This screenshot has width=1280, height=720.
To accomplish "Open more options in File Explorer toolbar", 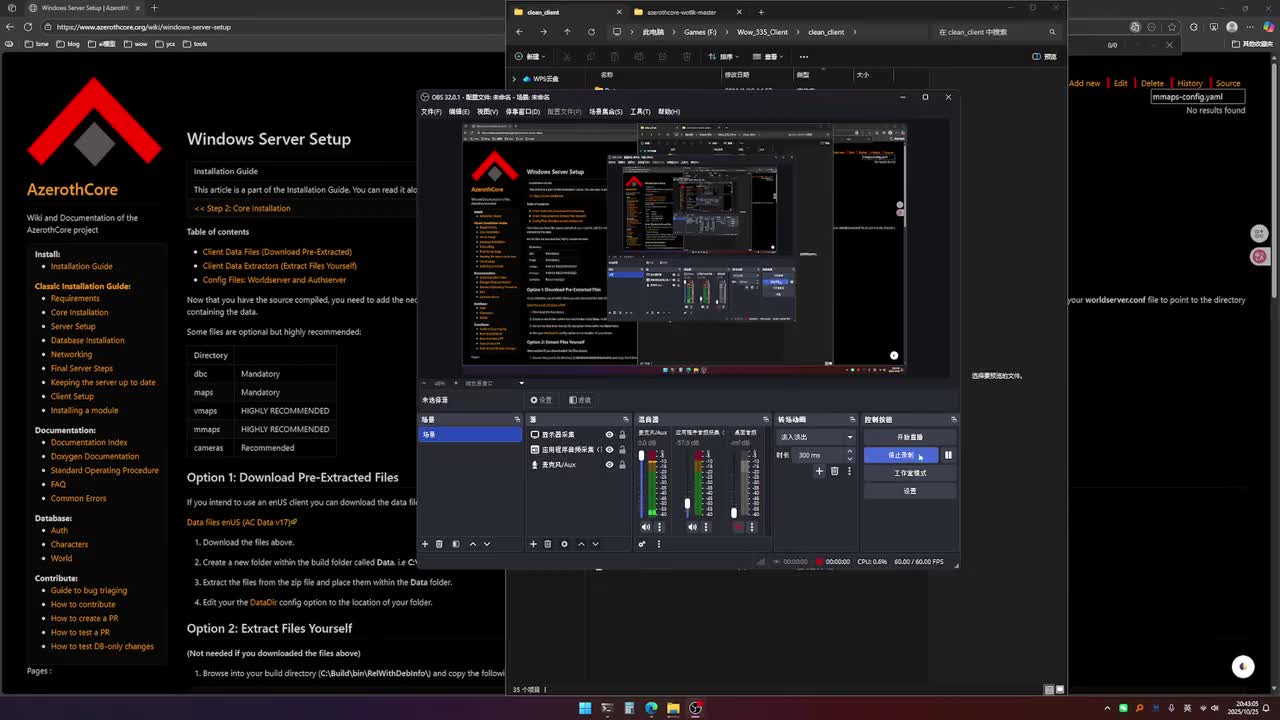I will tap(803, 57).
